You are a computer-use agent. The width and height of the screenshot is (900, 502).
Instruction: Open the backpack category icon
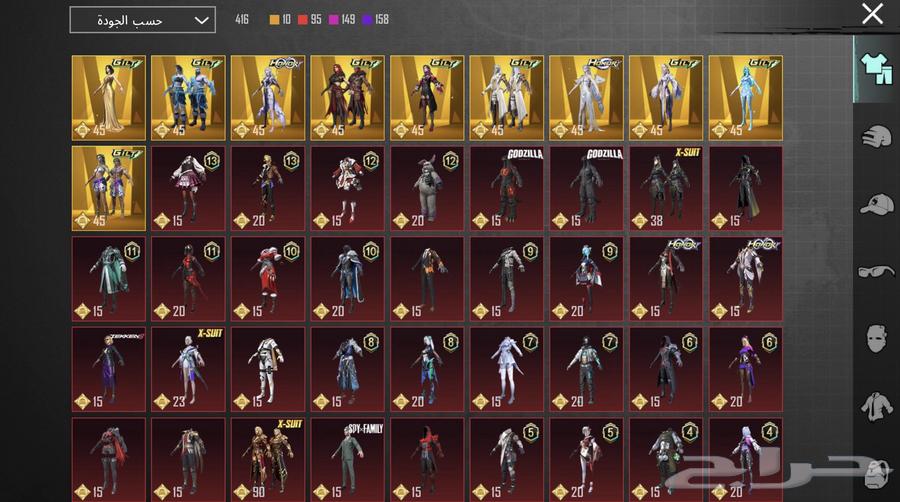tap(876, 470)
